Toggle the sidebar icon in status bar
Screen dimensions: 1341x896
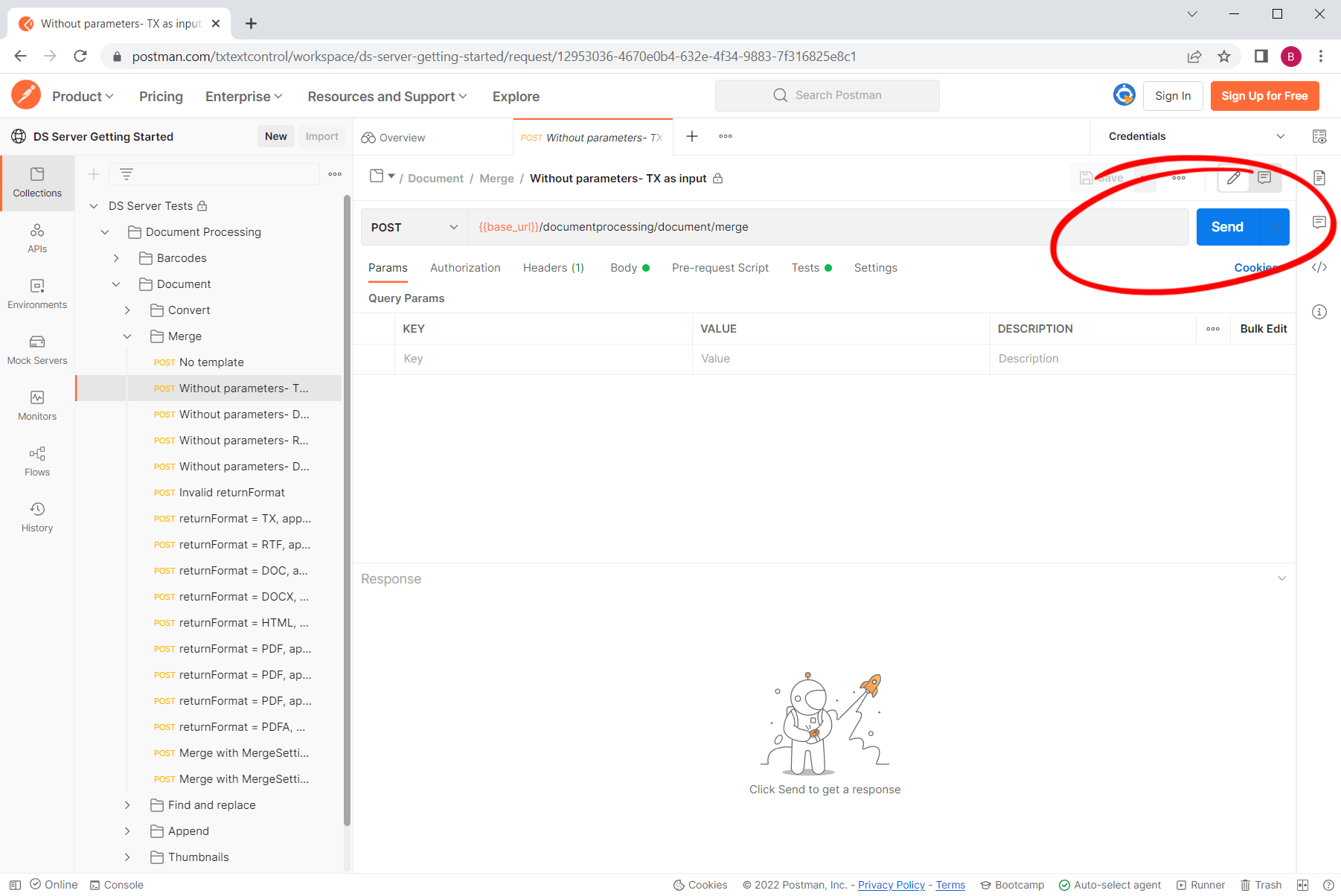point(15,885)
